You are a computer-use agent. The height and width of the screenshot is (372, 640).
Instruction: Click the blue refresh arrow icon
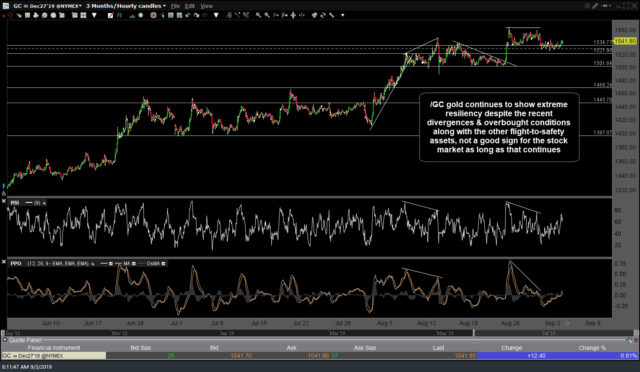[x=205, y=15]
